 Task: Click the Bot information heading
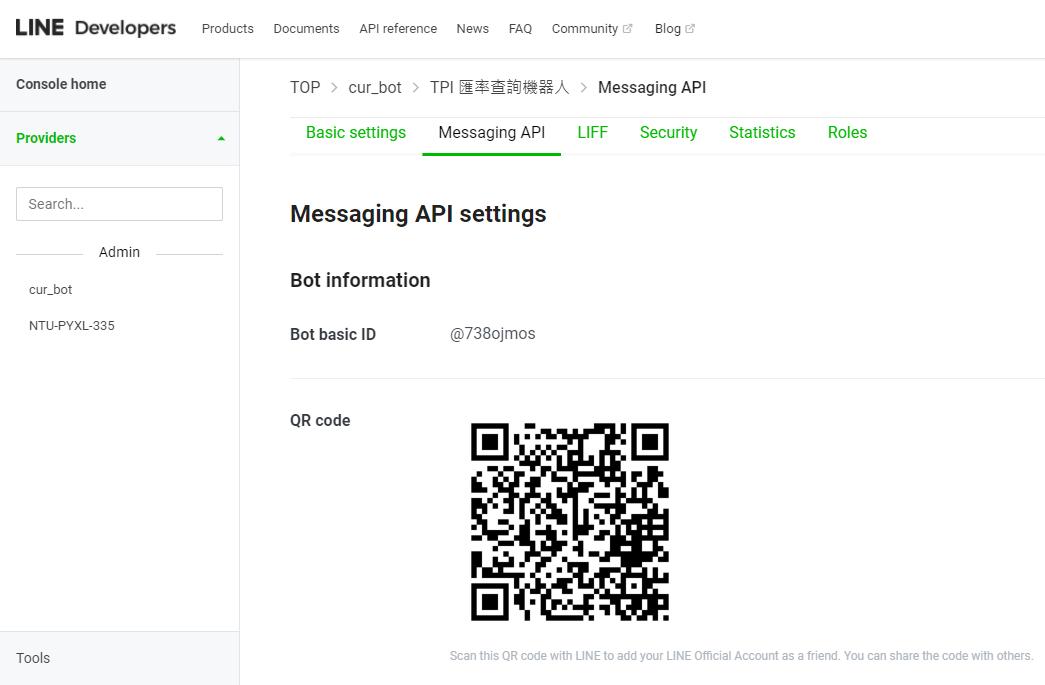click(360, 280)
